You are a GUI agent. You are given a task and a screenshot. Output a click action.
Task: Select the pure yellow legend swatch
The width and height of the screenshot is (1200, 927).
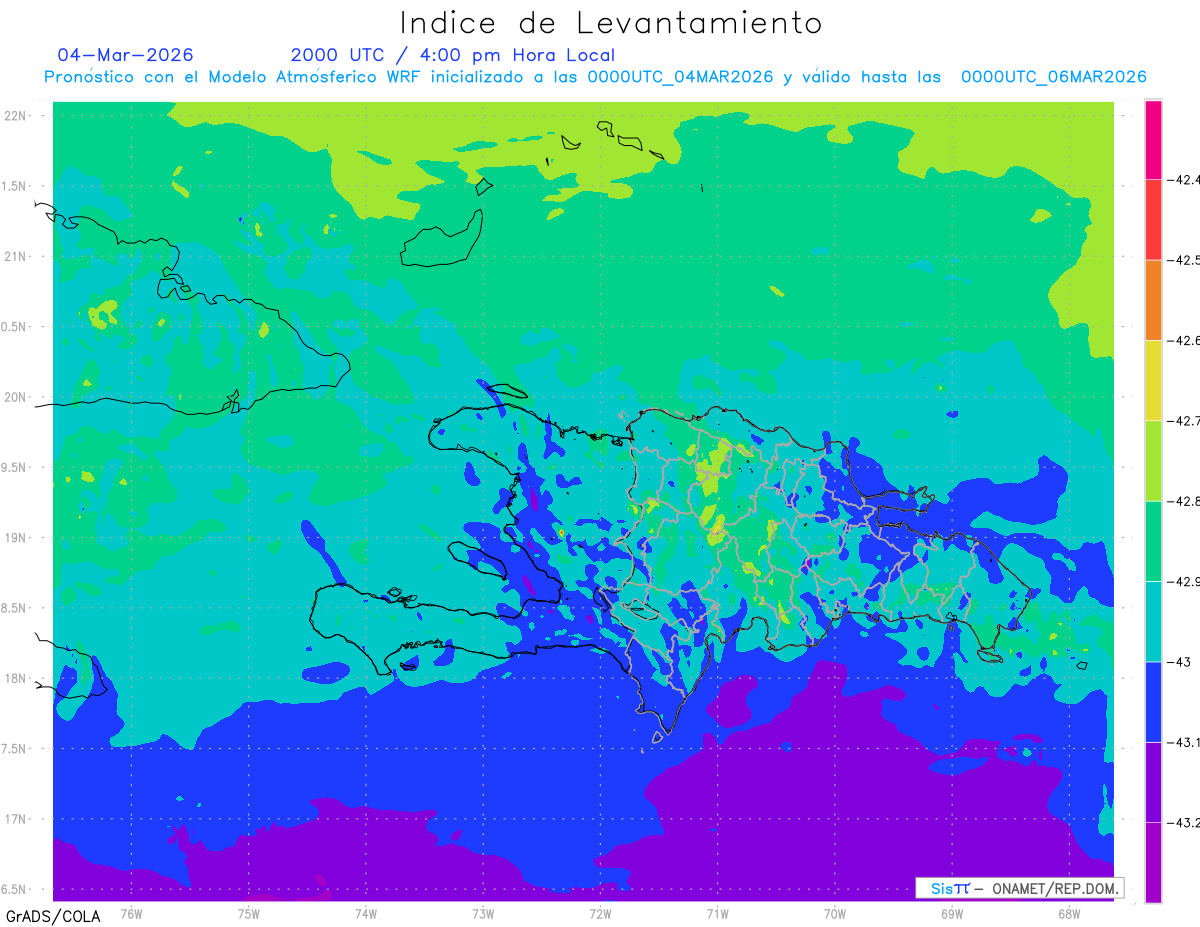point(1153,381)
